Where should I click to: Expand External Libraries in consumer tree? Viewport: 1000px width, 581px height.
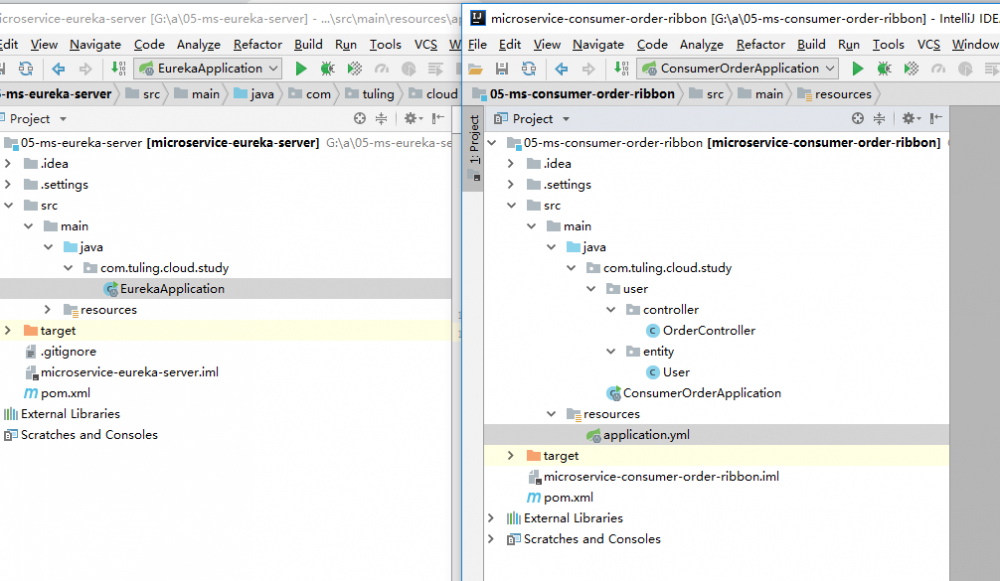tap(491, 518)
